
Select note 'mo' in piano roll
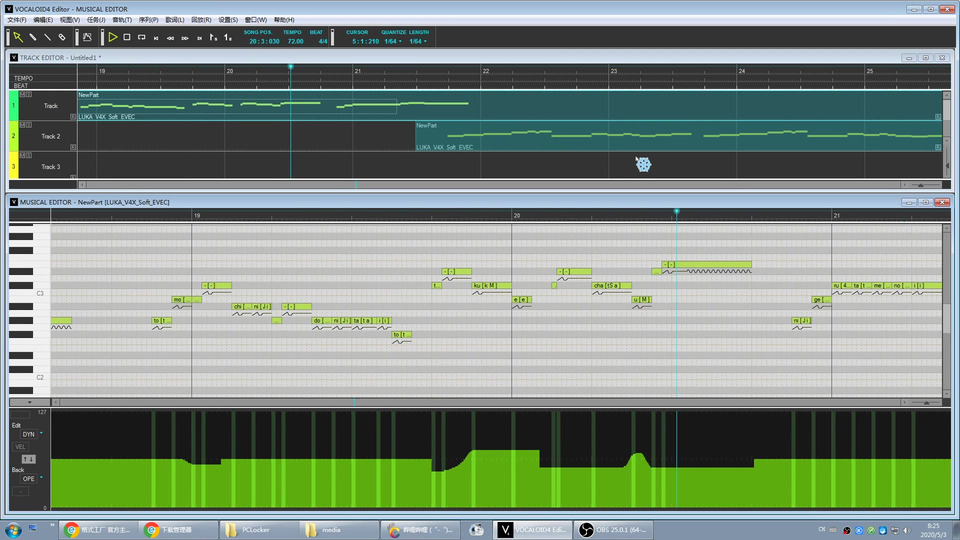coord(186,299)
